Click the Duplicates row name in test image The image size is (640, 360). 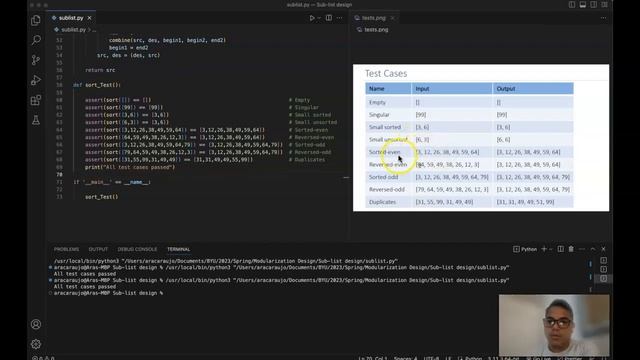pyautogui.click(x=382, y=202)
